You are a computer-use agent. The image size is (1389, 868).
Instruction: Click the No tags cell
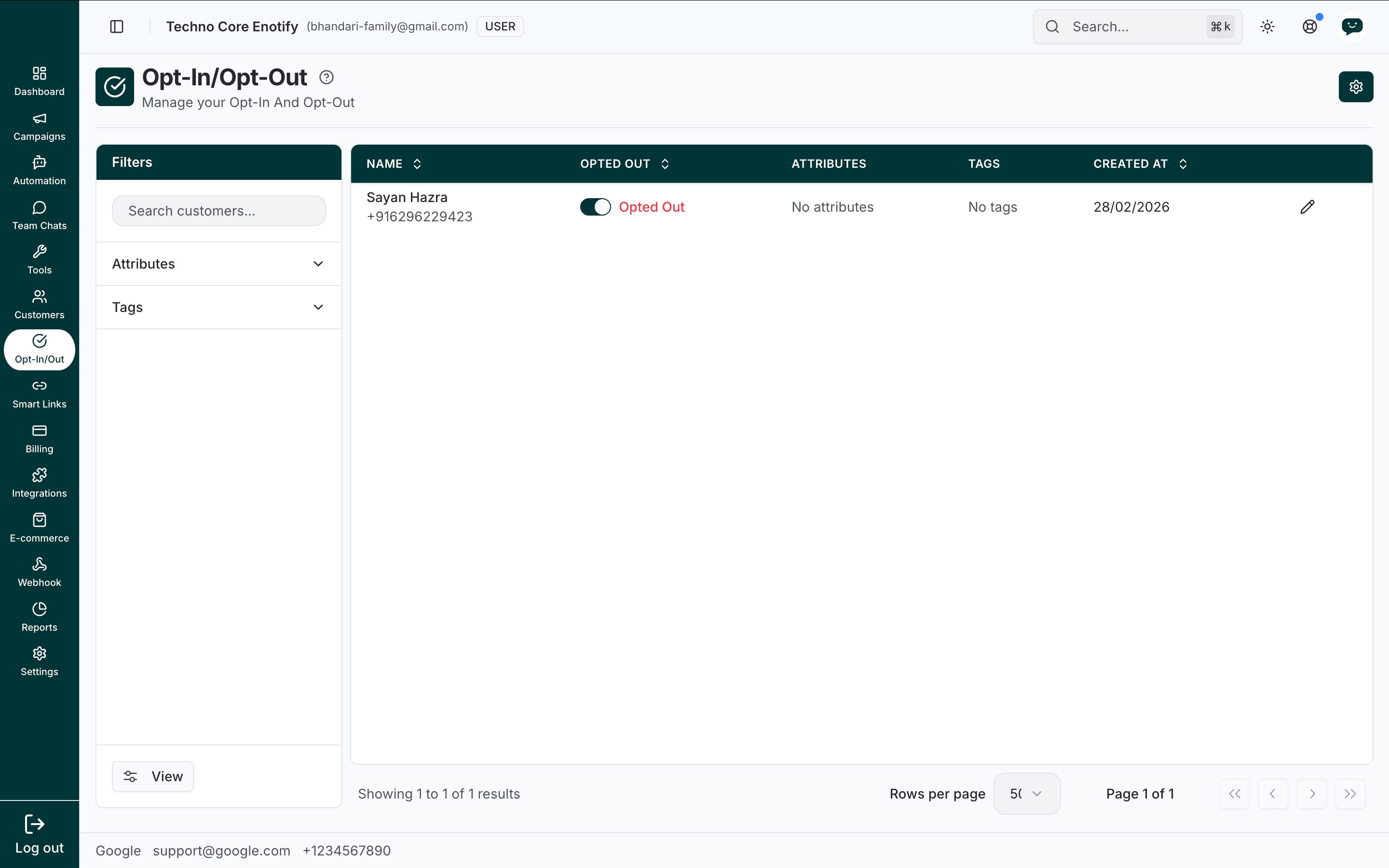click(993, 207)
